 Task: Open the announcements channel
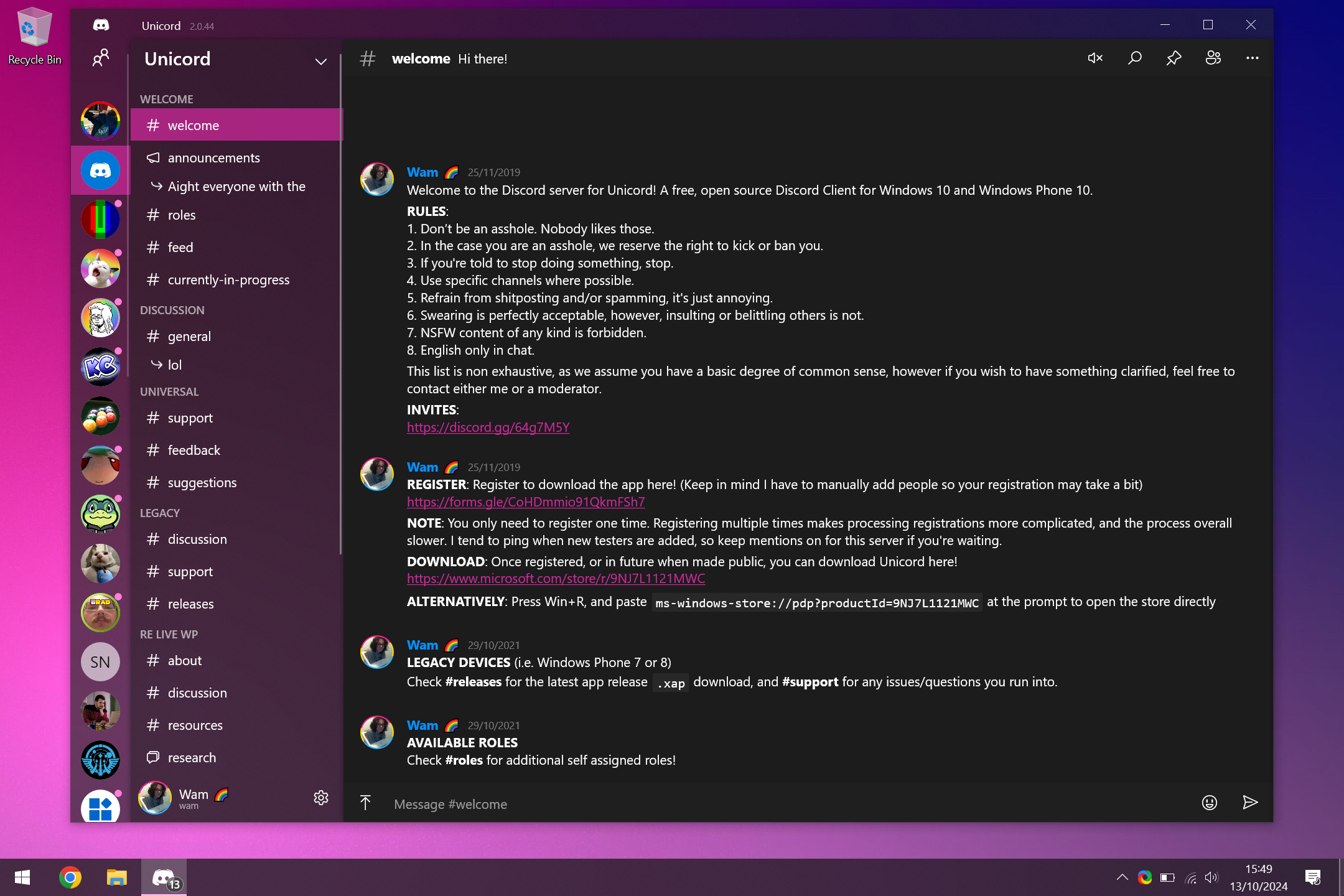point(236,157)
